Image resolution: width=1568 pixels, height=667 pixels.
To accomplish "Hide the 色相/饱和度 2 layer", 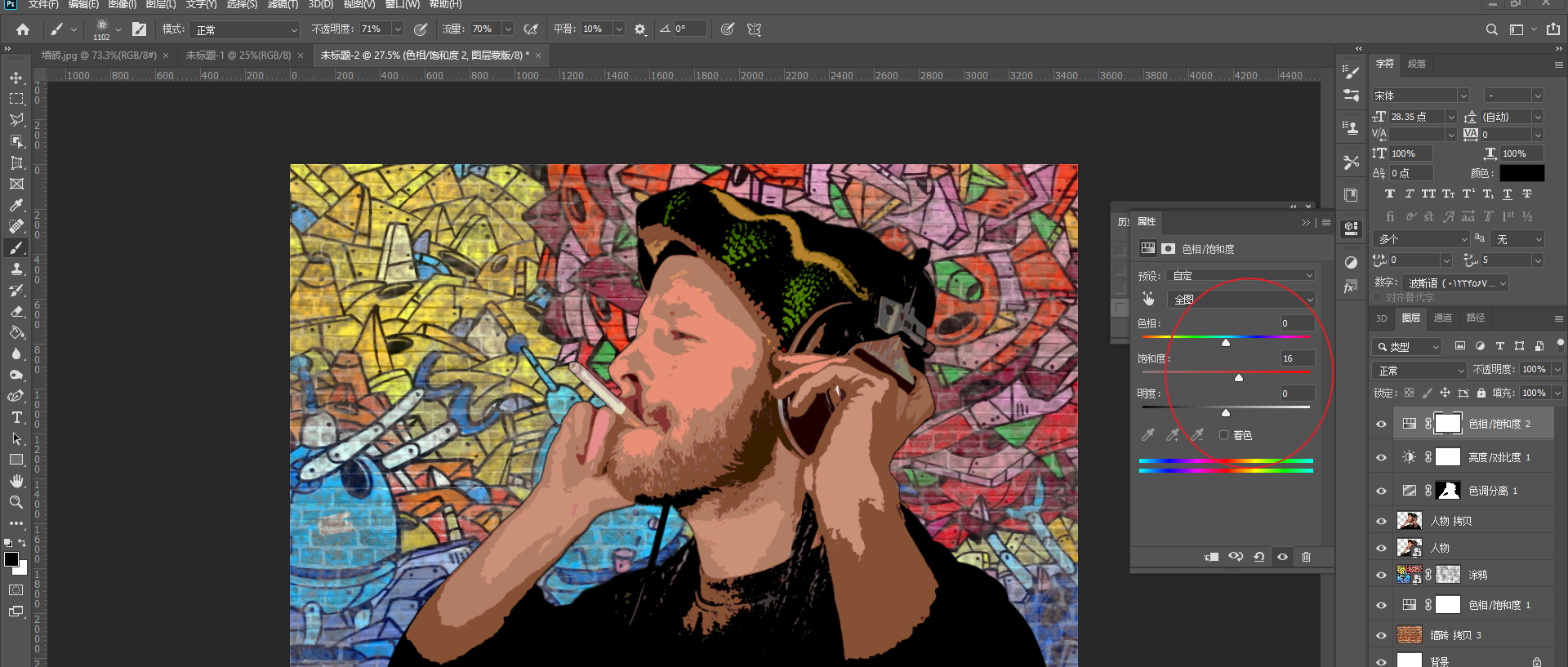I will pos(1382,424).
